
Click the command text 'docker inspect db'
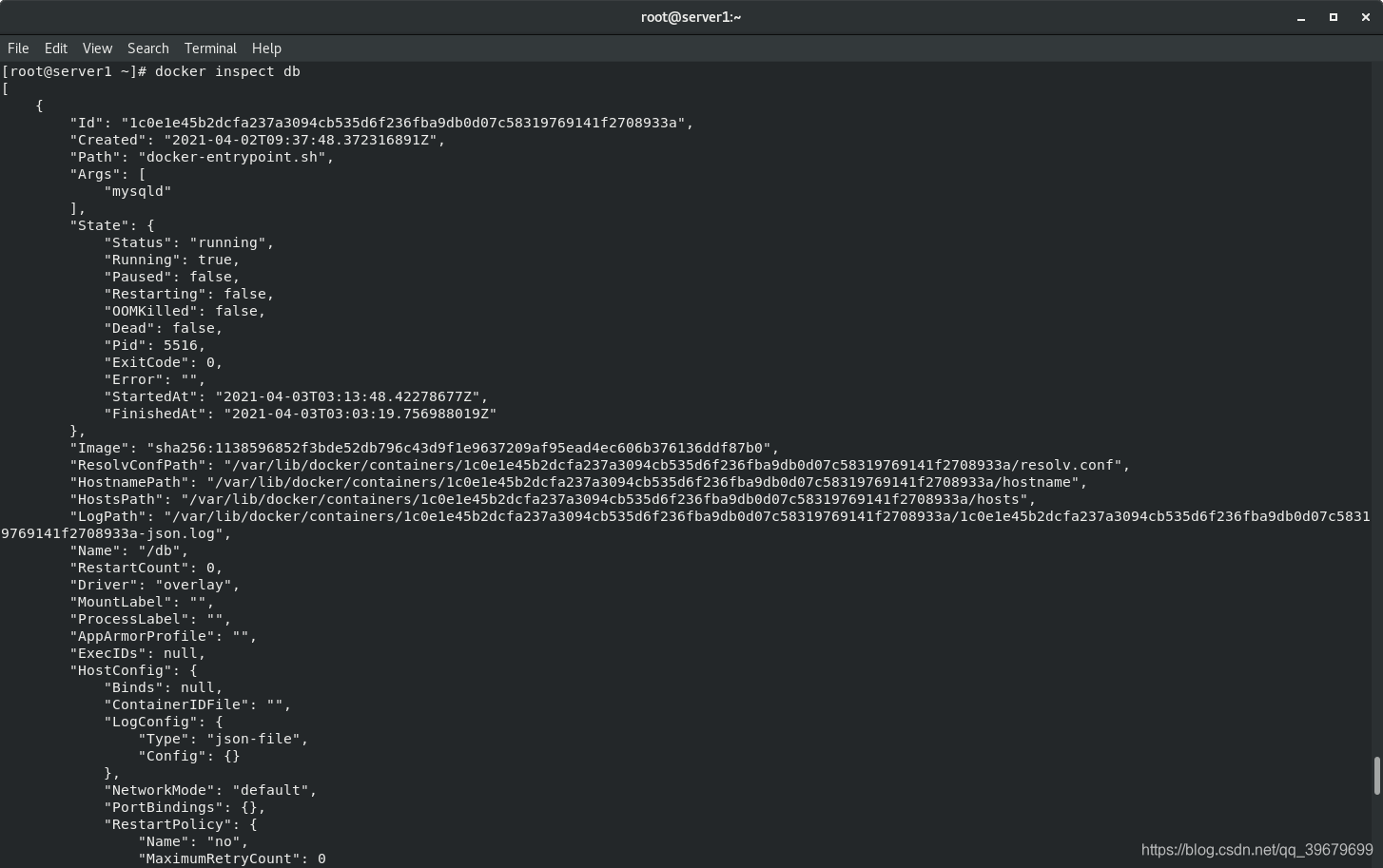227,71
